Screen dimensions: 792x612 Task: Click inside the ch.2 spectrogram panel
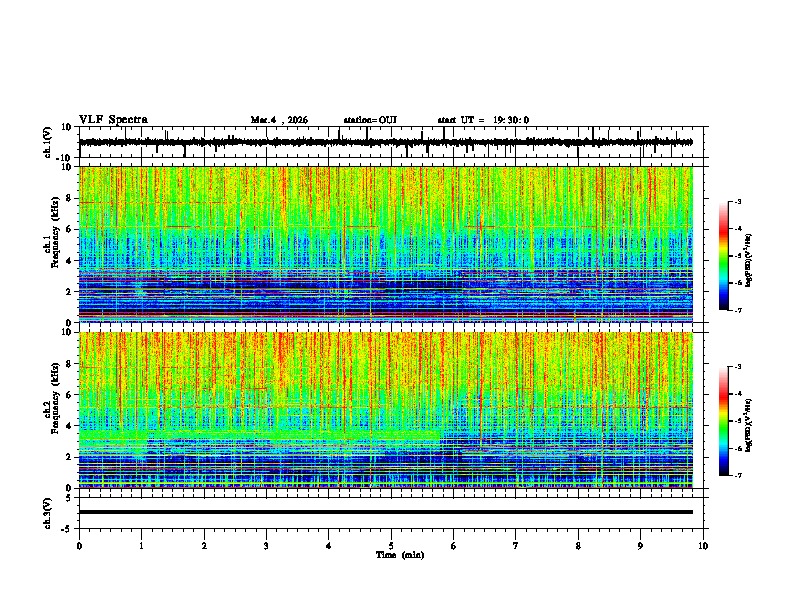point(385,410)
